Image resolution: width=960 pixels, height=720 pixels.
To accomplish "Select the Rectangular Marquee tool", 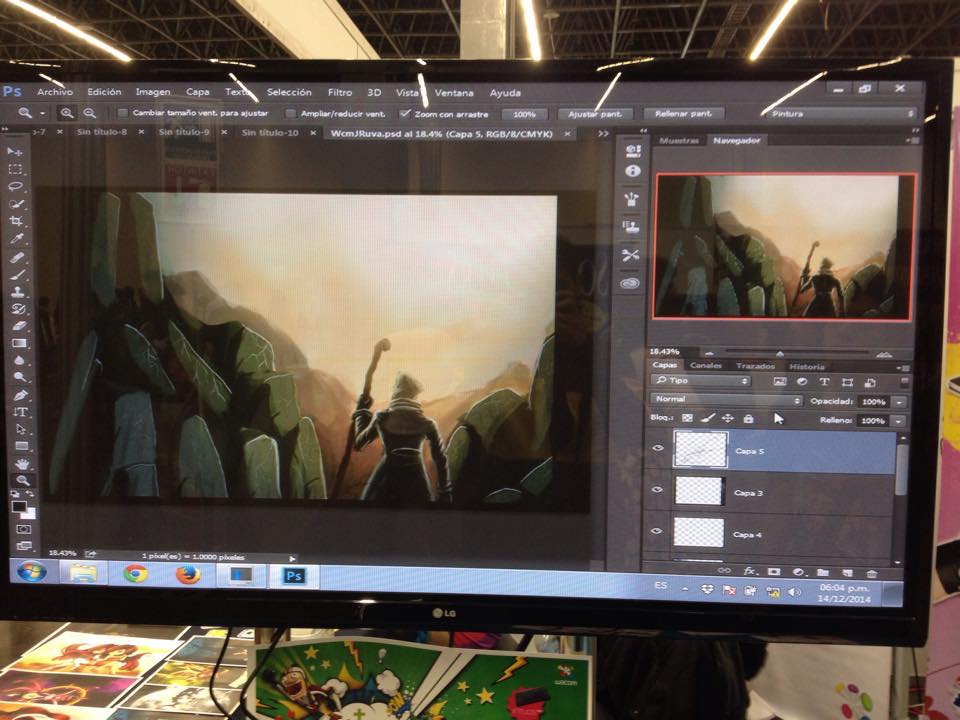I will [16, 169].
